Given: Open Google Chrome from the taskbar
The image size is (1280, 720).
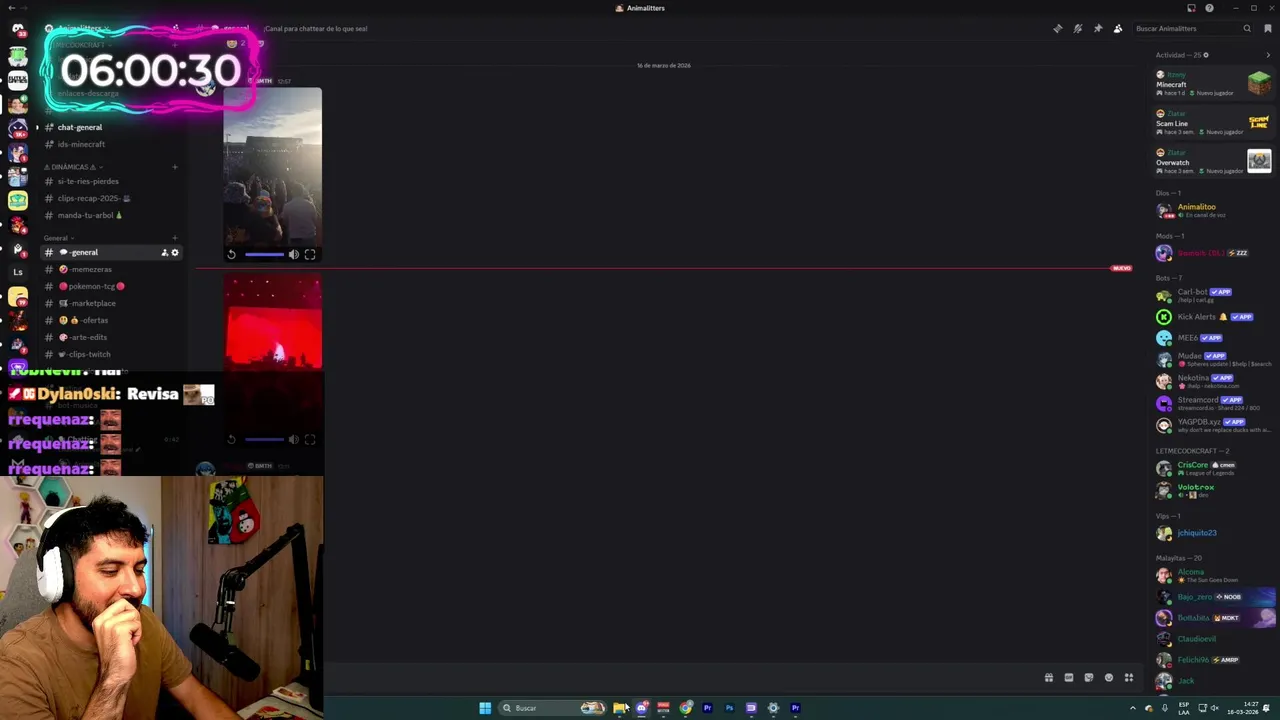Looking at the screenshot, I should click(686, 708).
